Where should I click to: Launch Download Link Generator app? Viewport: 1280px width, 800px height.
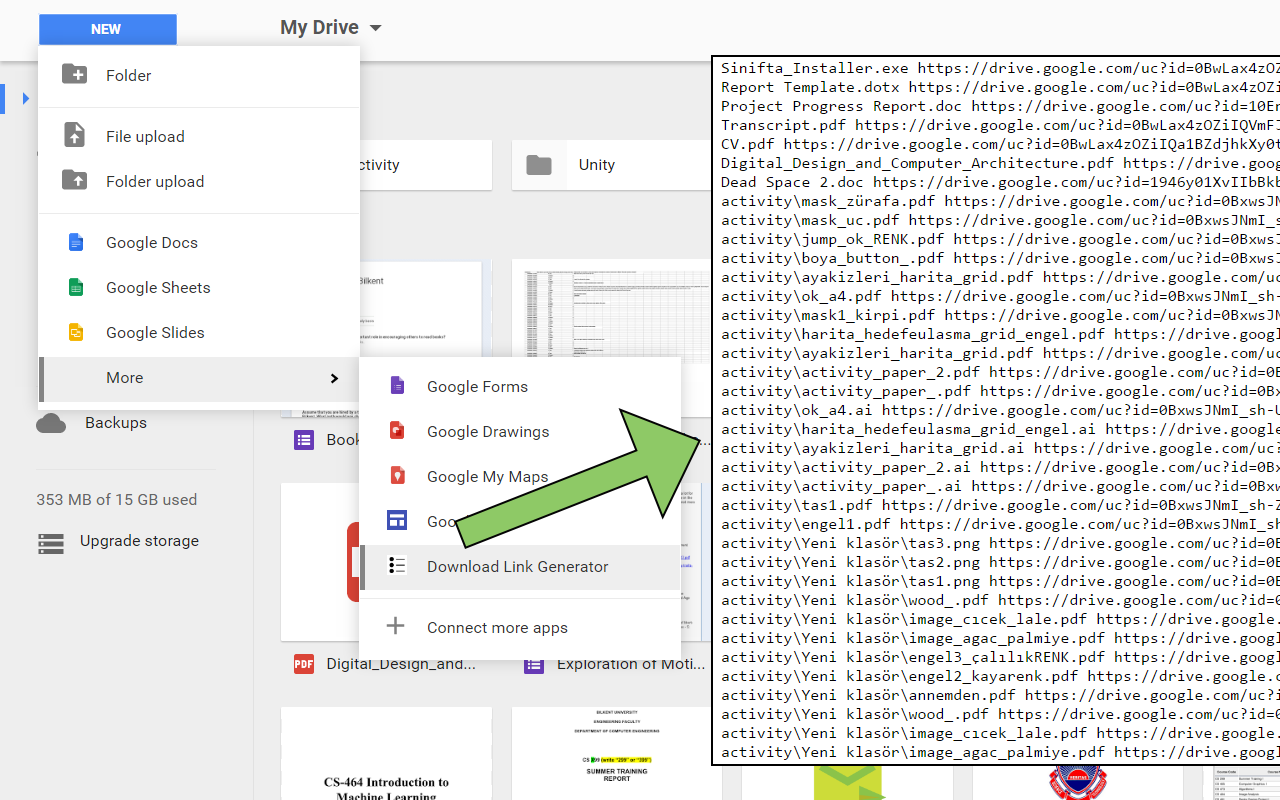click(x=520, y=566)
